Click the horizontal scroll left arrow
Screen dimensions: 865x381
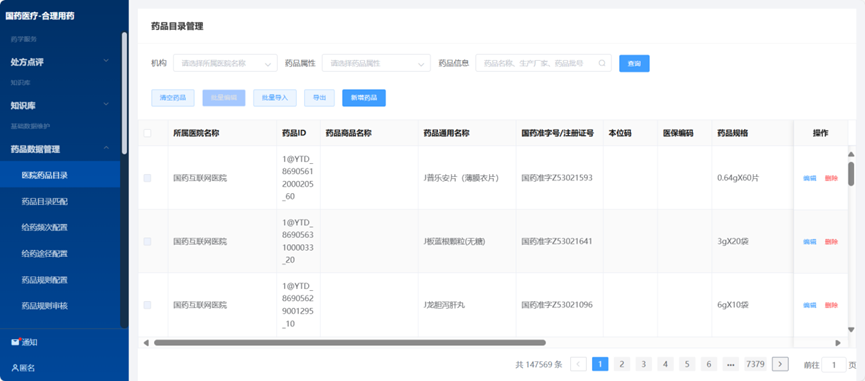pos(146,342)
